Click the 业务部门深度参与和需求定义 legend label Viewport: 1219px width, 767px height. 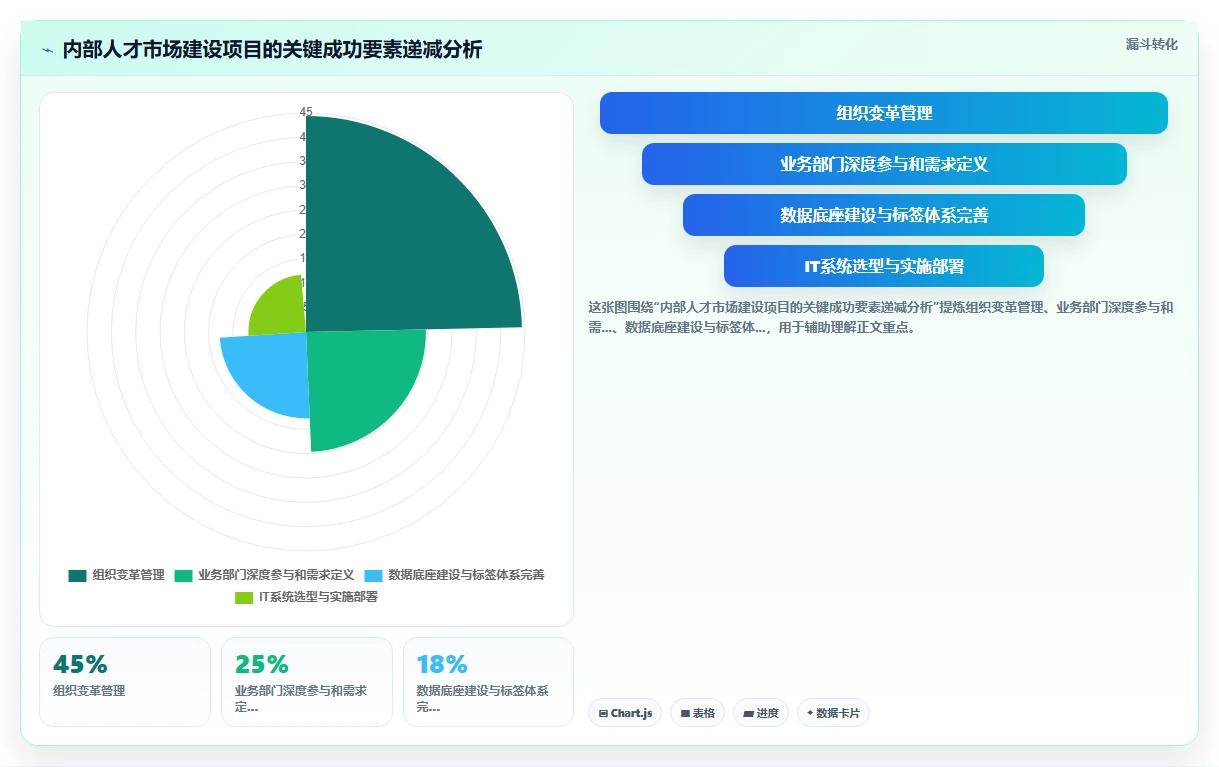click(x=276, y=575)
